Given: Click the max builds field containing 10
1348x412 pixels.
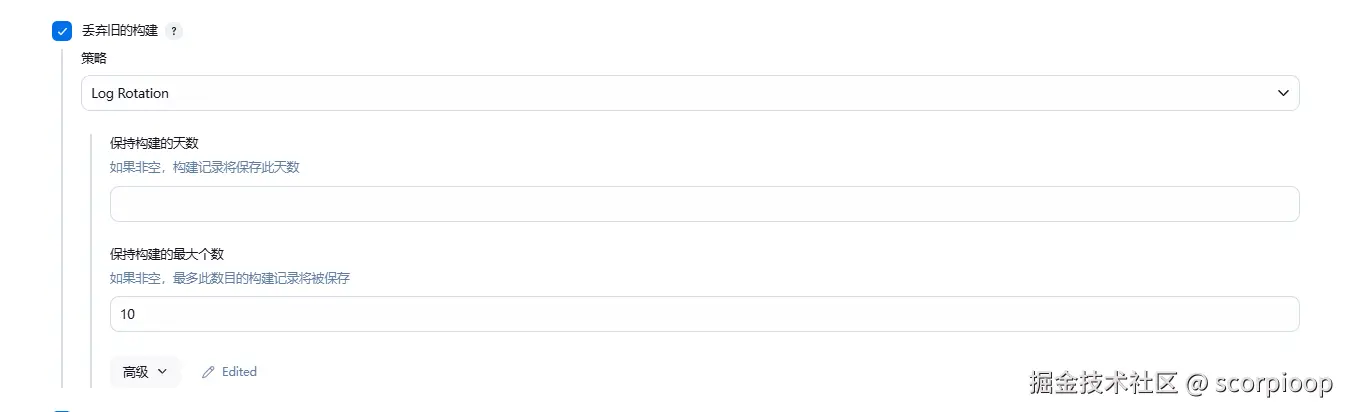Looking at the screenshot, I should (704, 314).
